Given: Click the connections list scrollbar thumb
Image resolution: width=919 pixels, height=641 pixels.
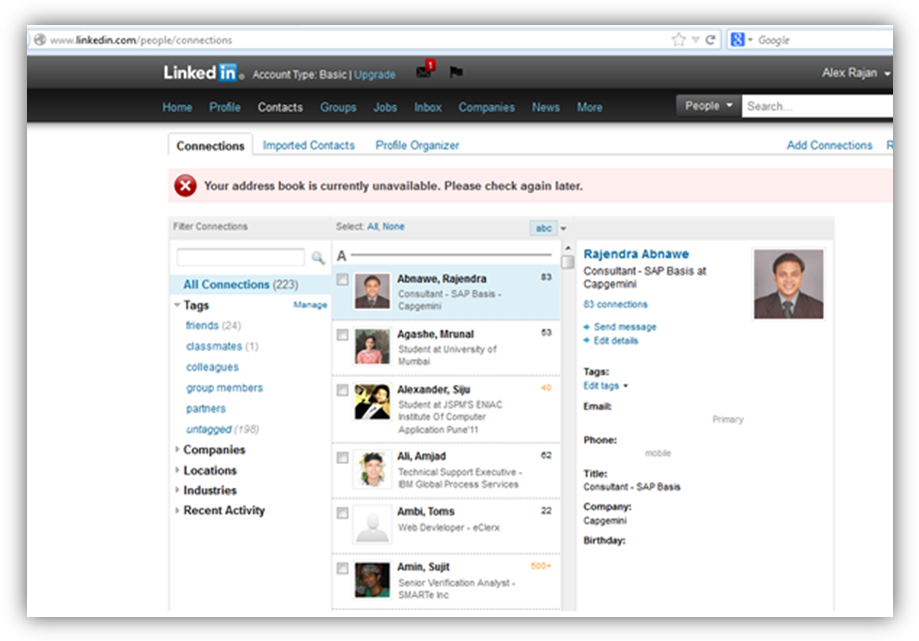Looking at the screenshot, I should pyautogui.click(x=567, y=262).
